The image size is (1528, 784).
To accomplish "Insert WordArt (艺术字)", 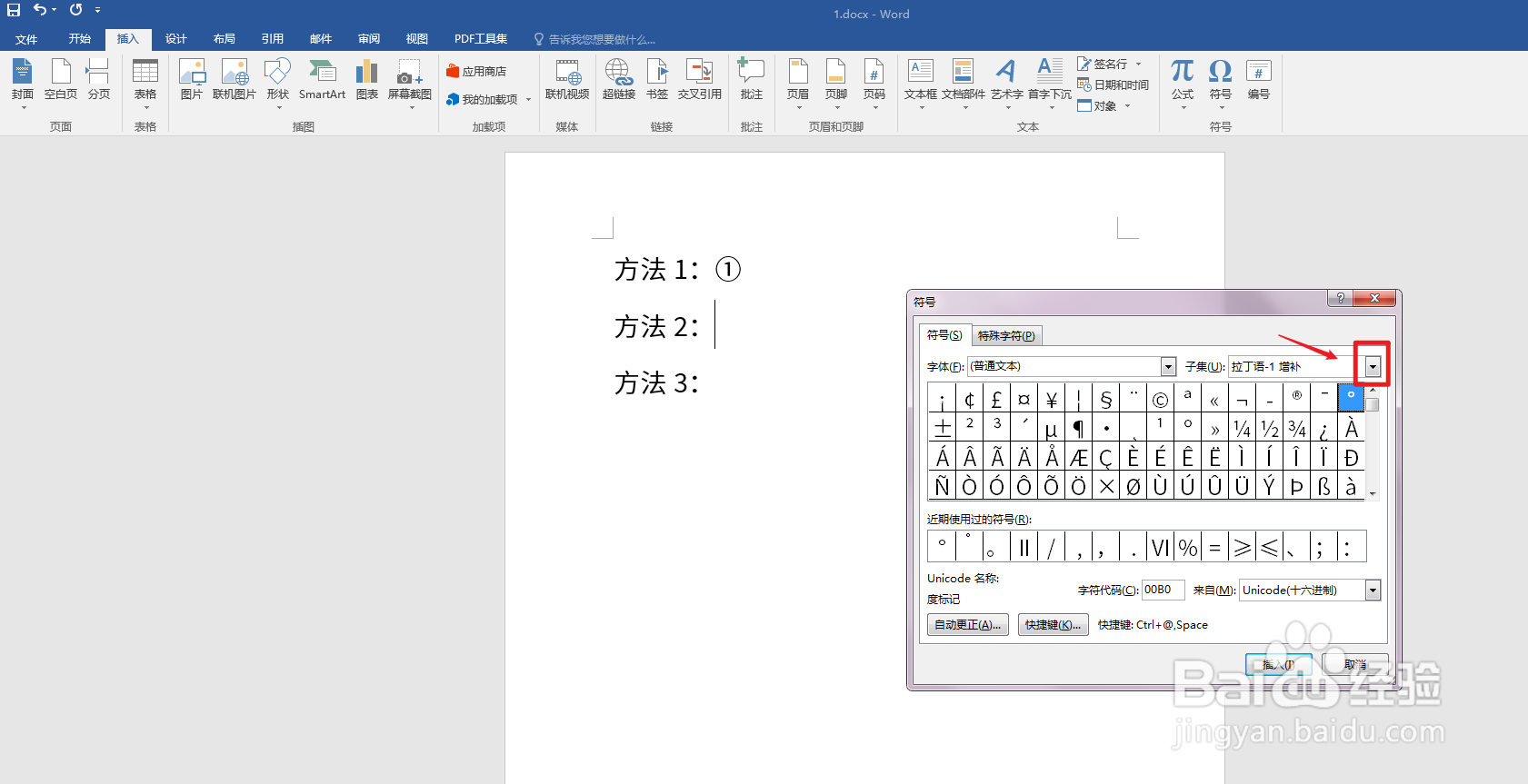I will pyautogui.click(x=1006, y=82).
